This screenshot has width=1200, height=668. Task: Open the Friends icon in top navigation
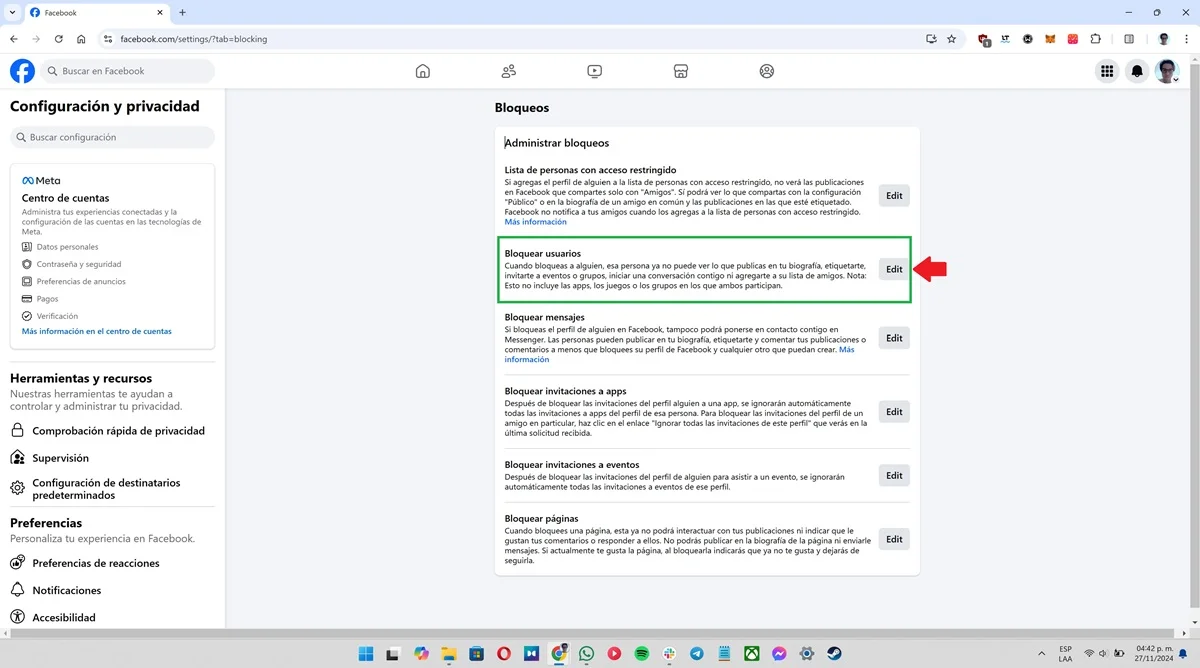tap(509, 71)
